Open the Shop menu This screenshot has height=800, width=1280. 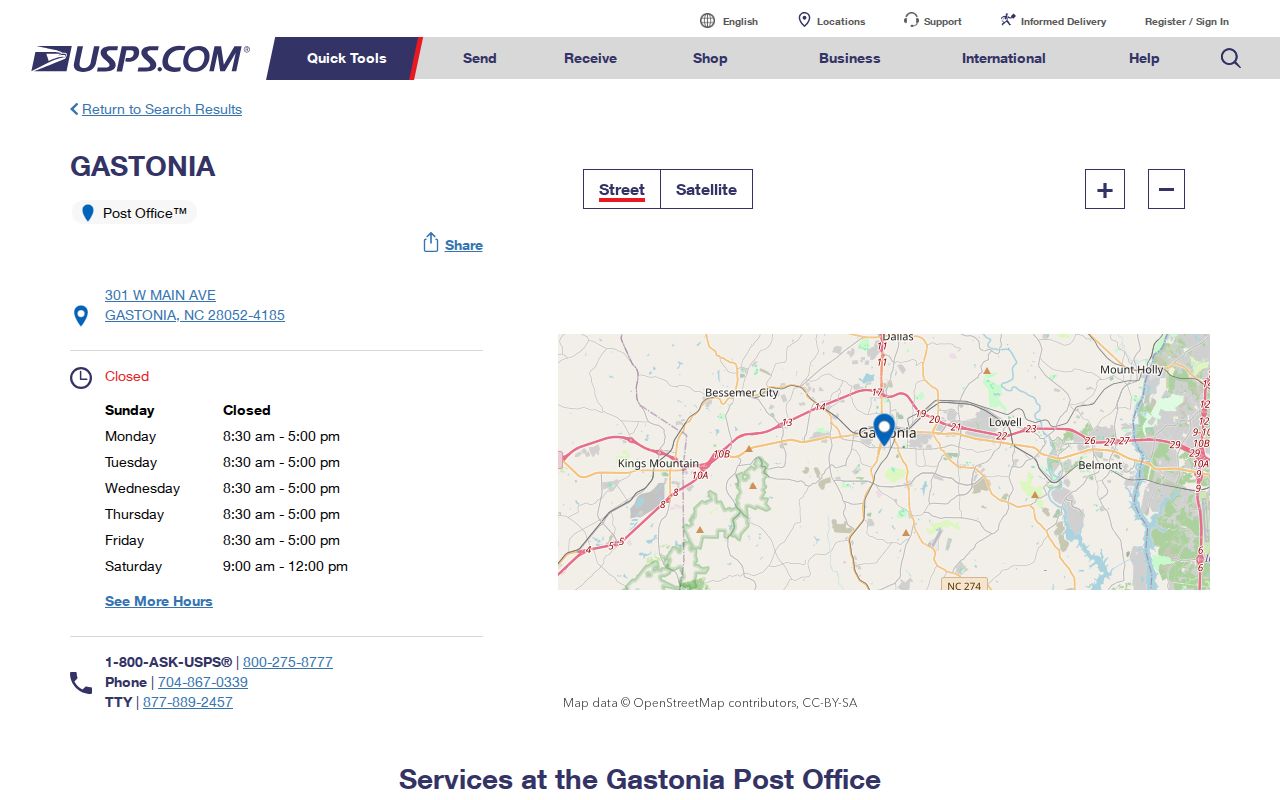click(710, 58)
